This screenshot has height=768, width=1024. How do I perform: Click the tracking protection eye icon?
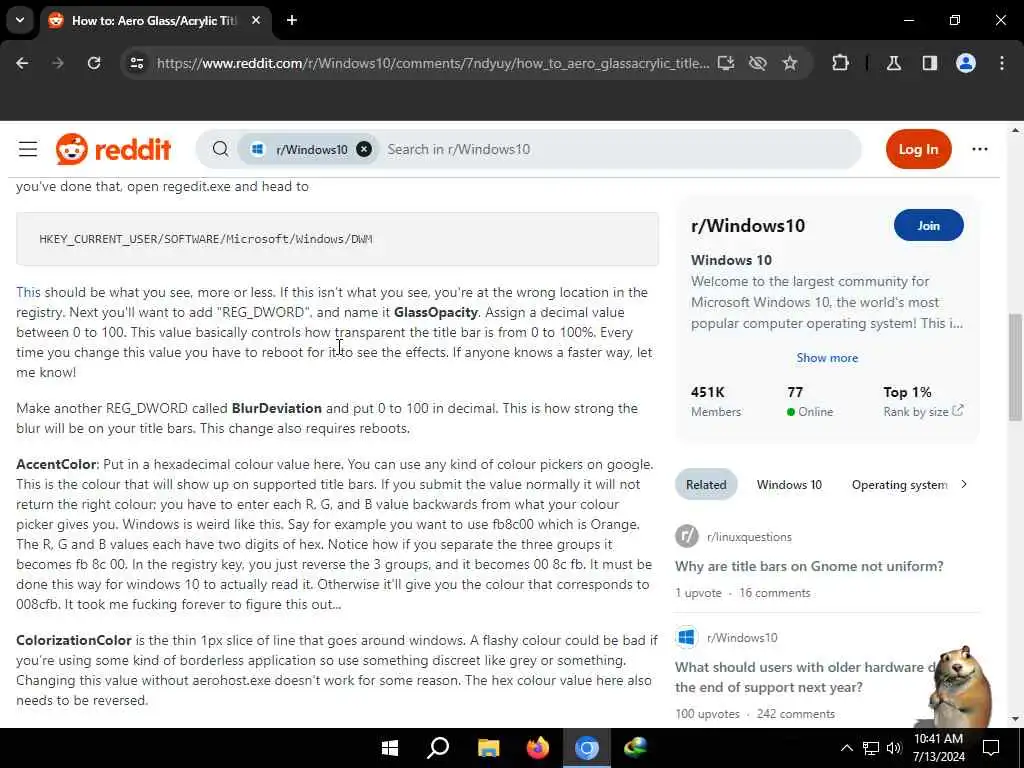[758, 63]
